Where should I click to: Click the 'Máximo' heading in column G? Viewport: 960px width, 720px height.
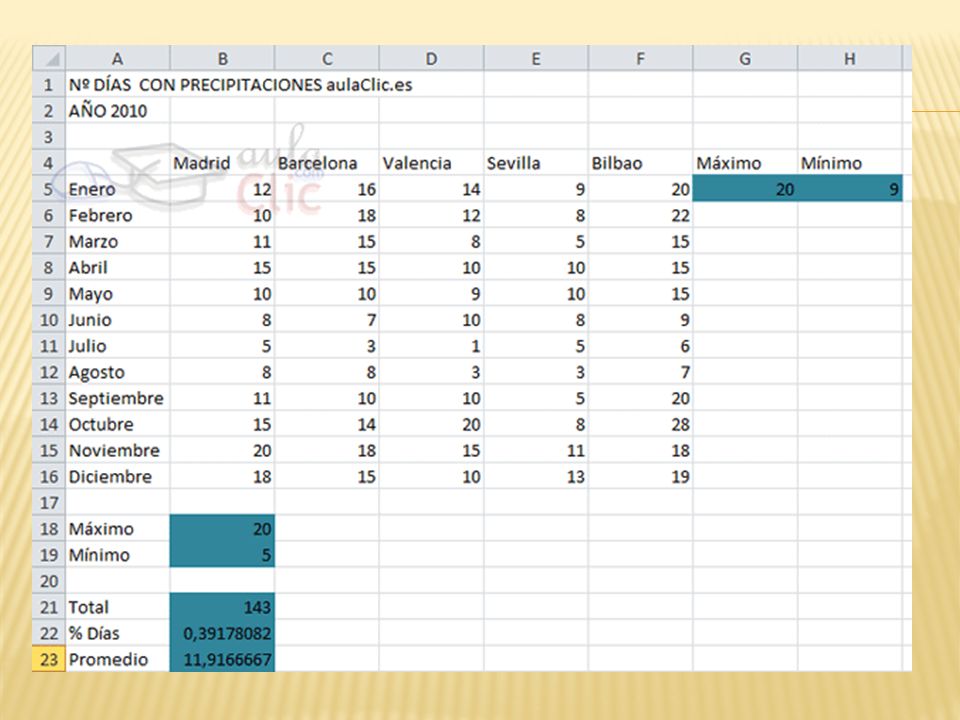point(745,163)
